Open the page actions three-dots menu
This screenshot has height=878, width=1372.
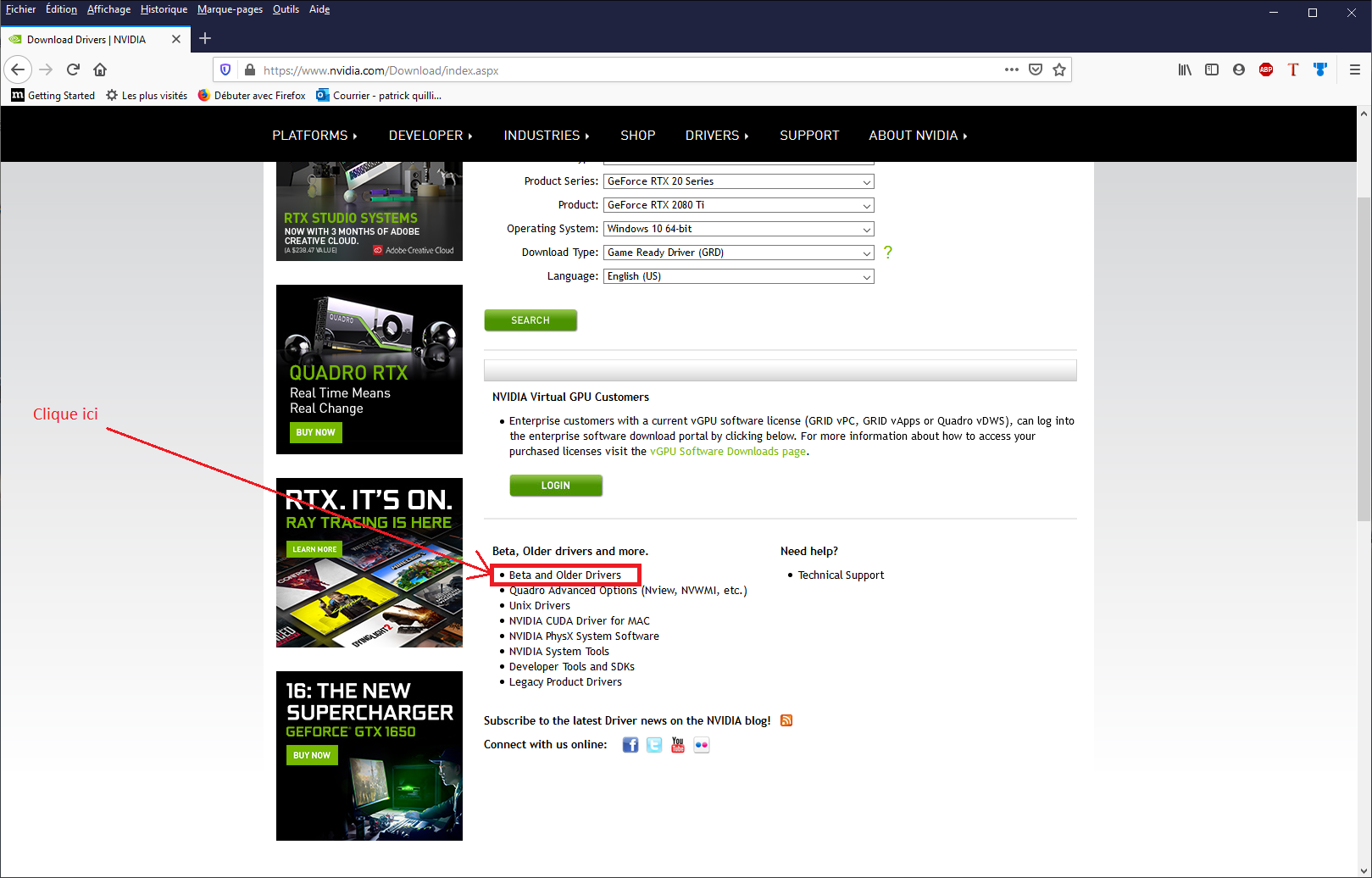[1011, 69]
